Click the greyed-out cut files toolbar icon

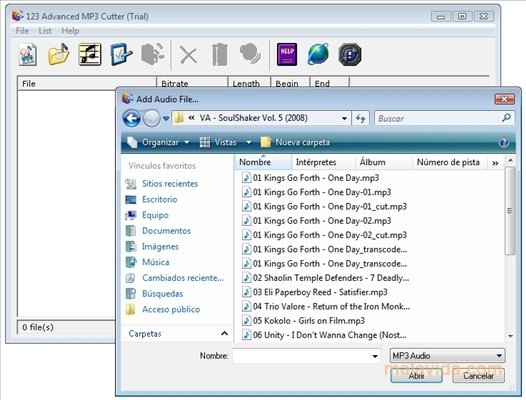[153, 54]
